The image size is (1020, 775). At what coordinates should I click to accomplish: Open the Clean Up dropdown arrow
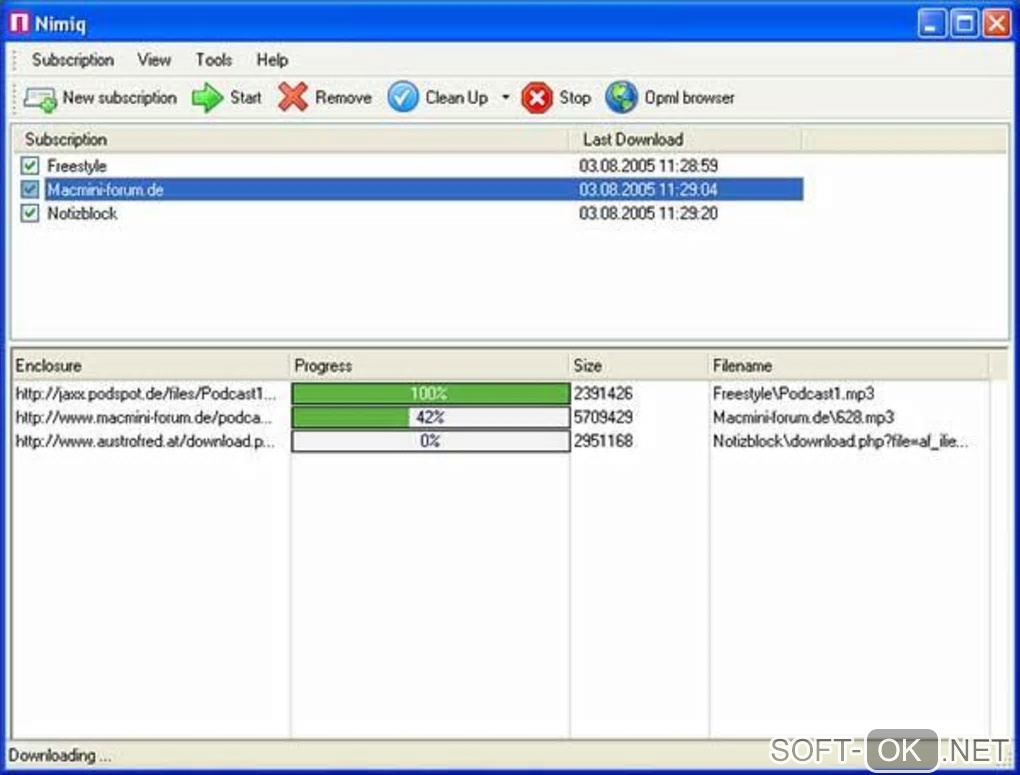505,98
